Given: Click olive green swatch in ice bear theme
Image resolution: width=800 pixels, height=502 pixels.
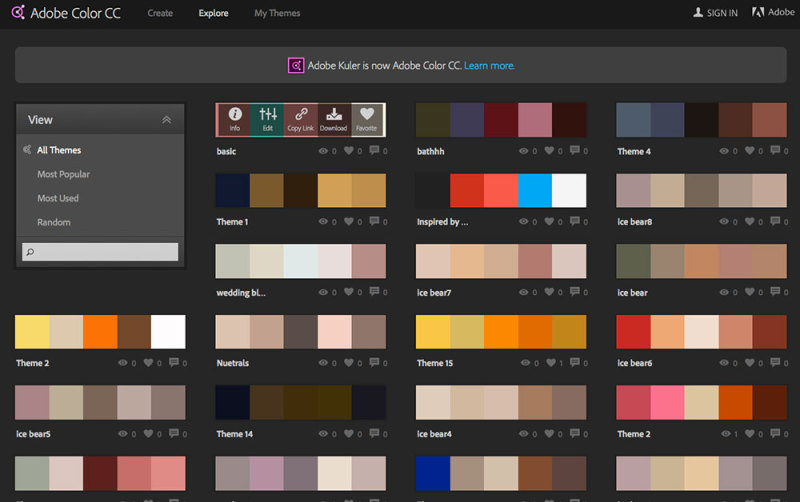Looking at the screenshot, I should 633,261.
